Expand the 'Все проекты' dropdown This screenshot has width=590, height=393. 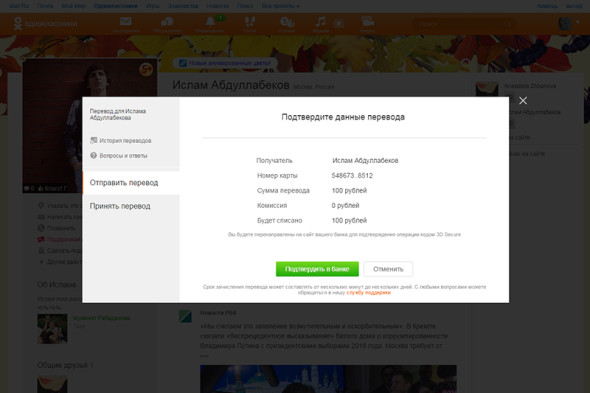point(280,6)
